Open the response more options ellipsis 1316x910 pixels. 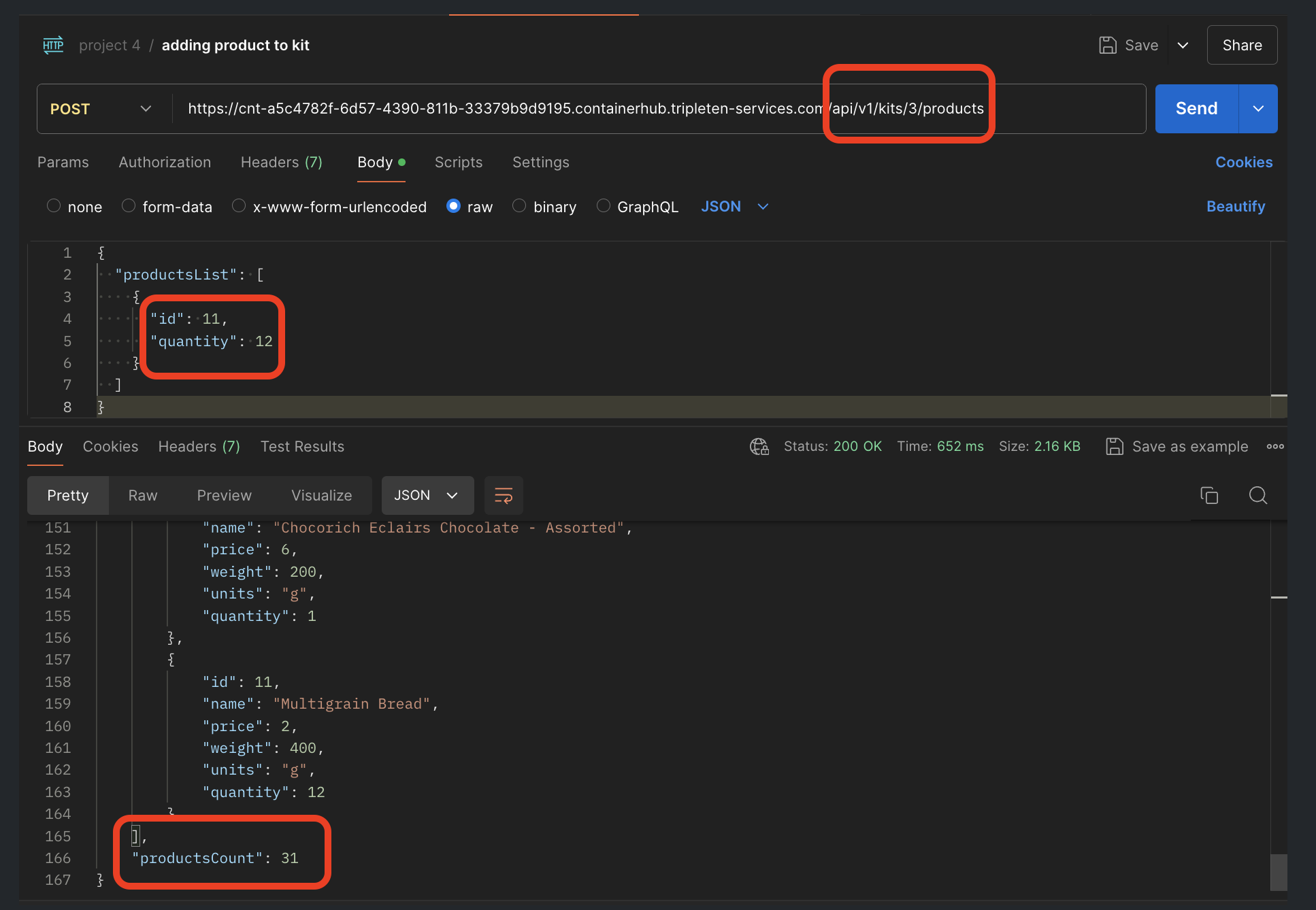pos(1275,446)
